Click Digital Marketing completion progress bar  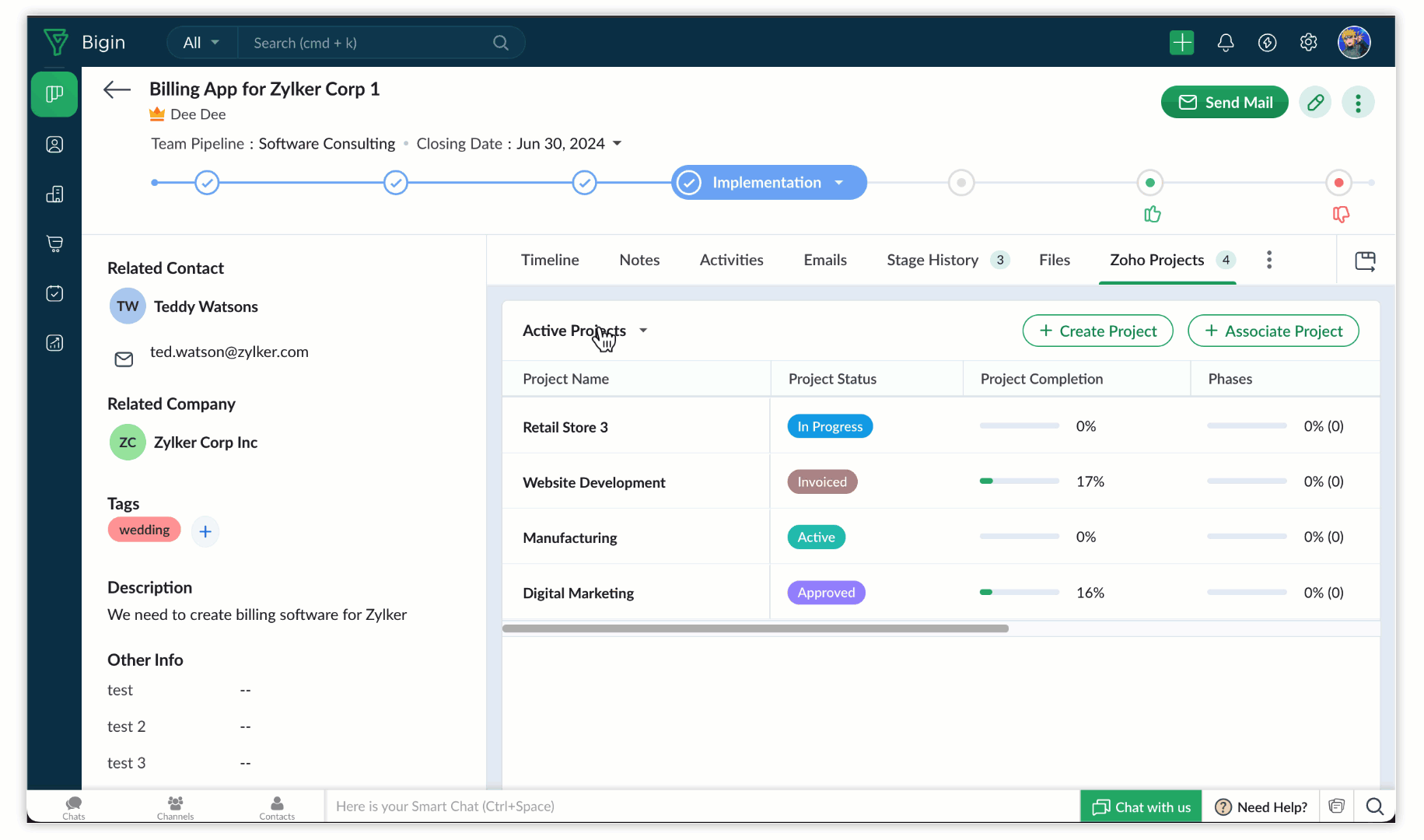click(x=1019, y=593)
